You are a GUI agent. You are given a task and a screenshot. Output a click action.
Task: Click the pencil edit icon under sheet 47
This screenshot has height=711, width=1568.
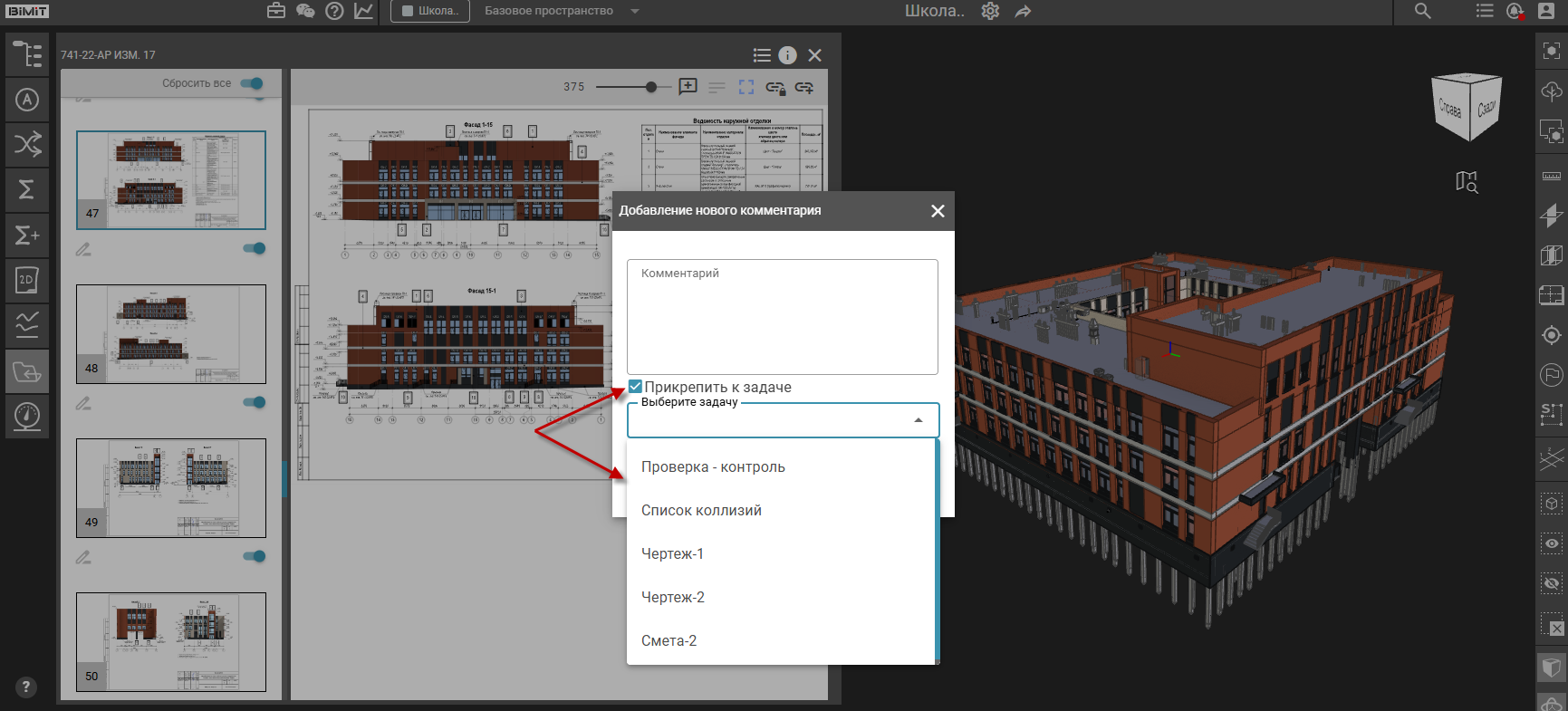(x=83, y=249)
